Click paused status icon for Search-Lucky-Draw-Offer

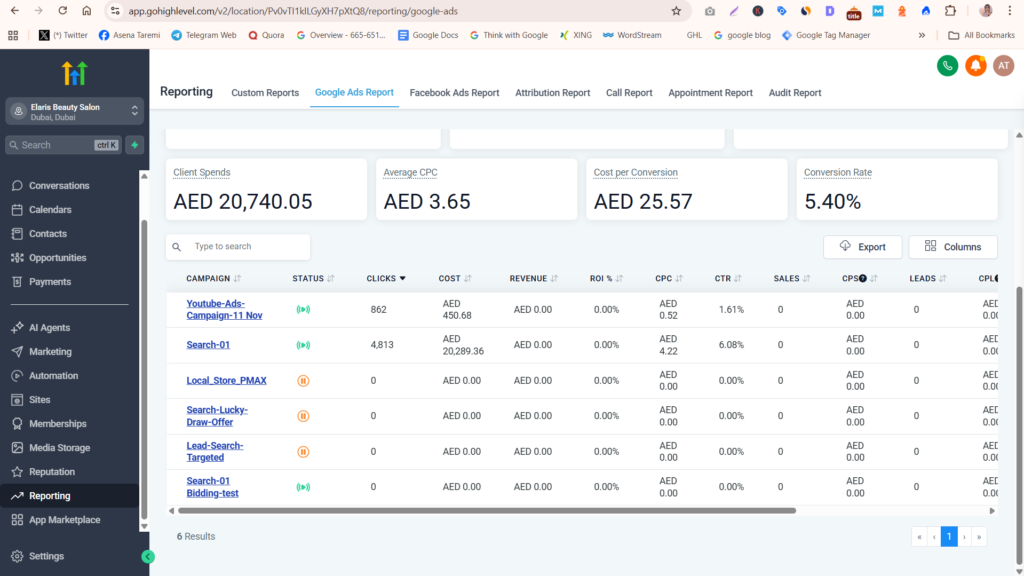(x=303, y=416)
